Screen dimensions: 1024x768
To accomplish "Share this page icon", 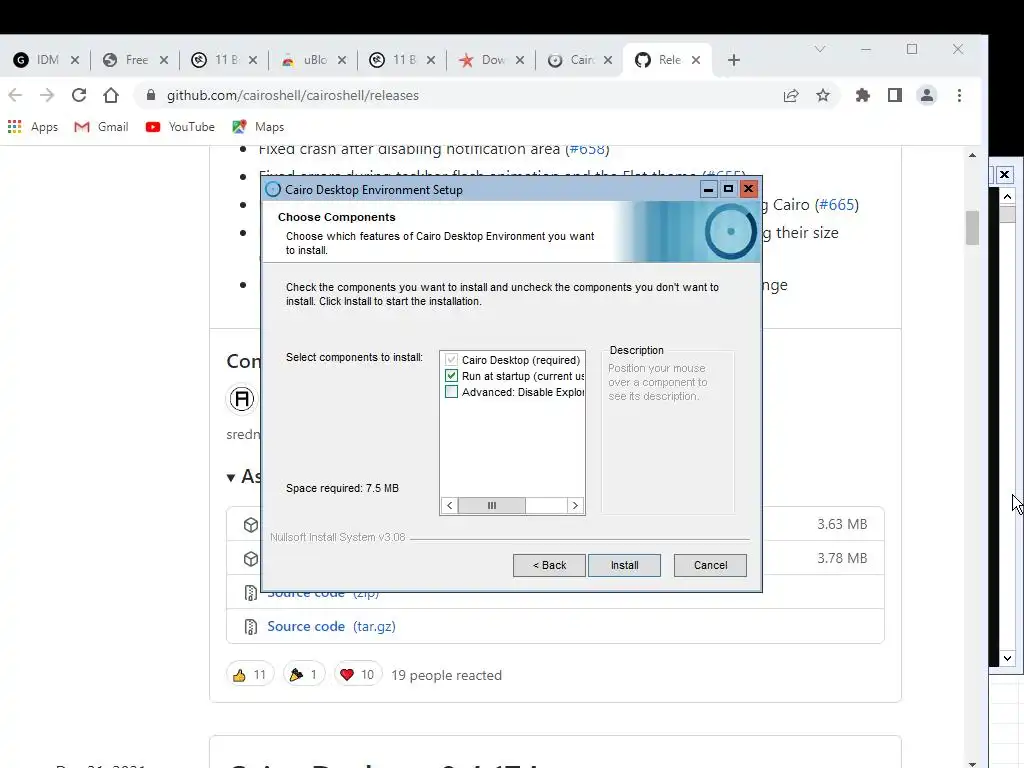I will click(791, 95).
